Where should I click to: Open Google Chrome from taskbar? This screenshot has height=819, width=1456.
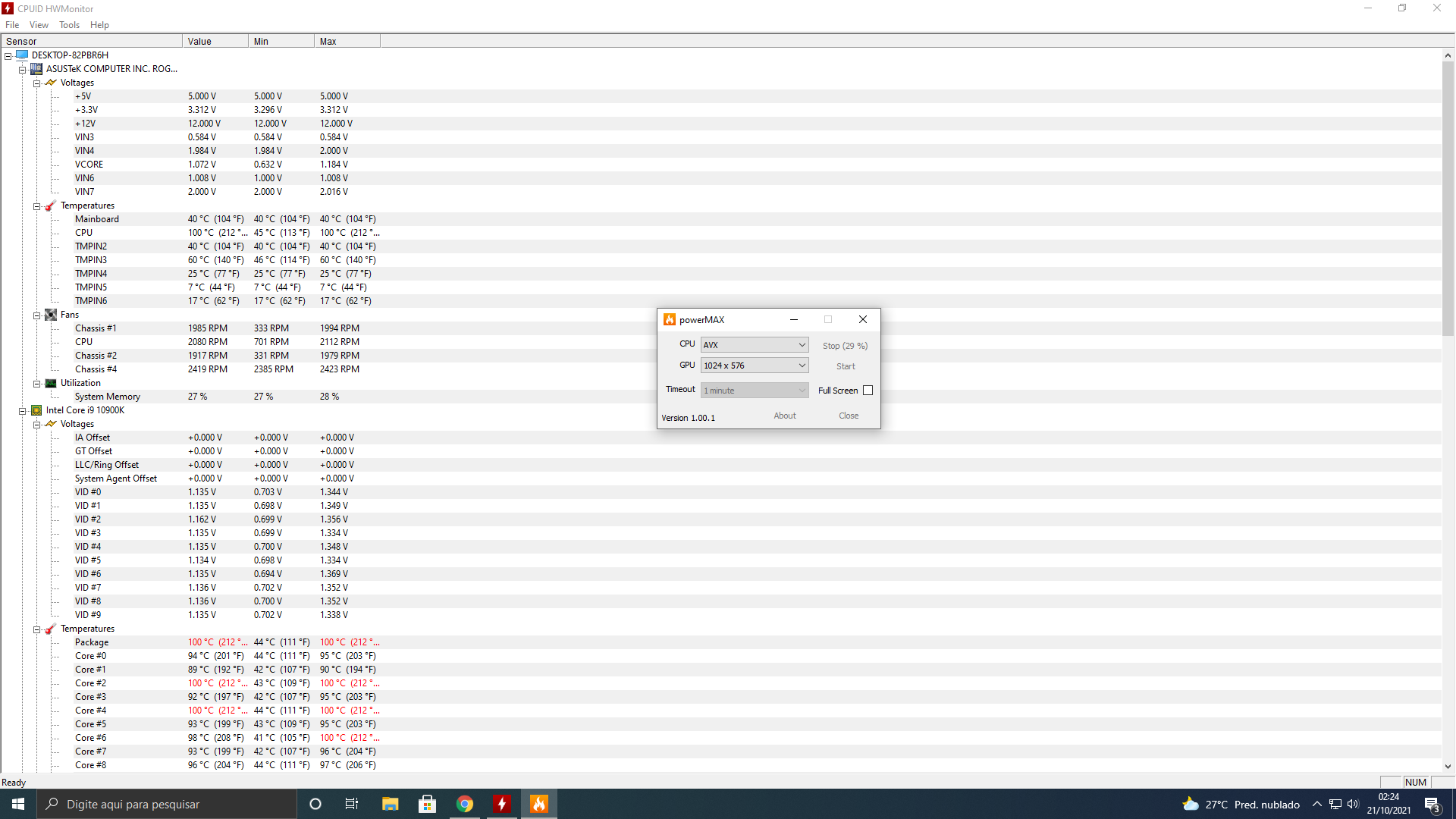(x=464, y=804)
